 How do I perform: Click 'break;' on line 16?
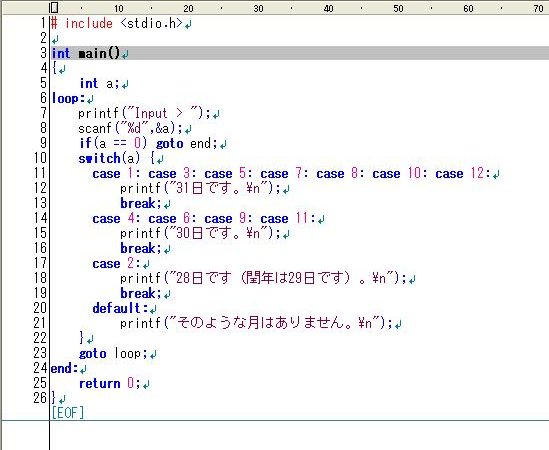pyautogui.click(x=141, y=248)
